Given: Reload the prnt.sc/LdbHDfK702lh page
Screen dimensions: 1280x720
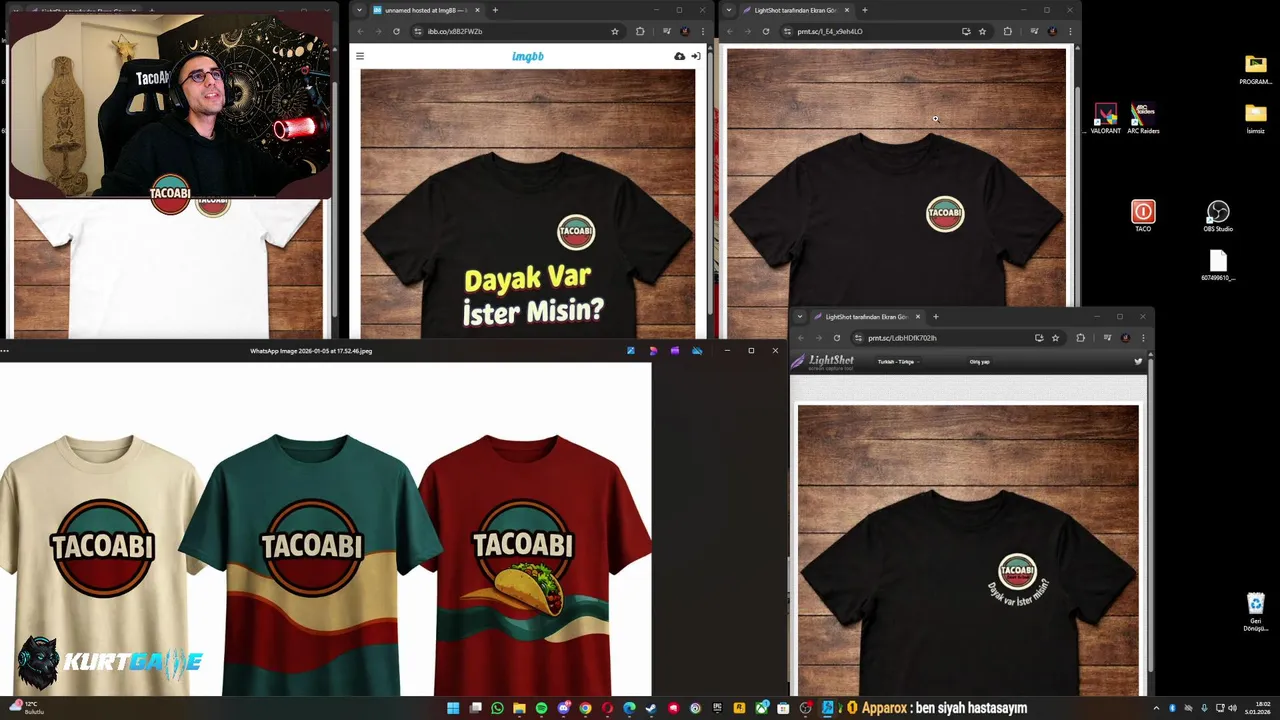Looking at the screenshot, I should 837,338.
